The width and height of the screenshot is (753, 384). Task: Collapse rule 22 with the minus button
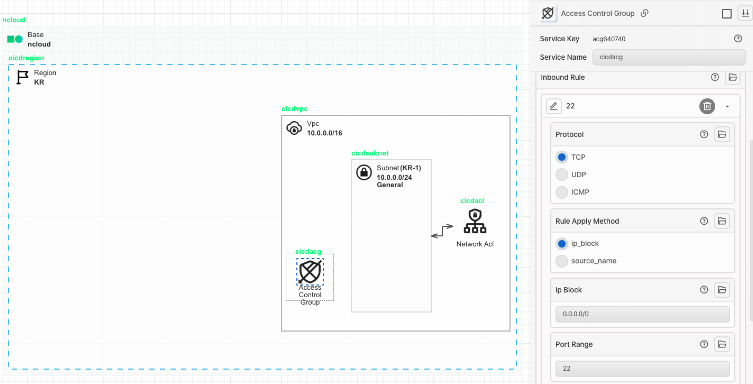tap(727, 106)
